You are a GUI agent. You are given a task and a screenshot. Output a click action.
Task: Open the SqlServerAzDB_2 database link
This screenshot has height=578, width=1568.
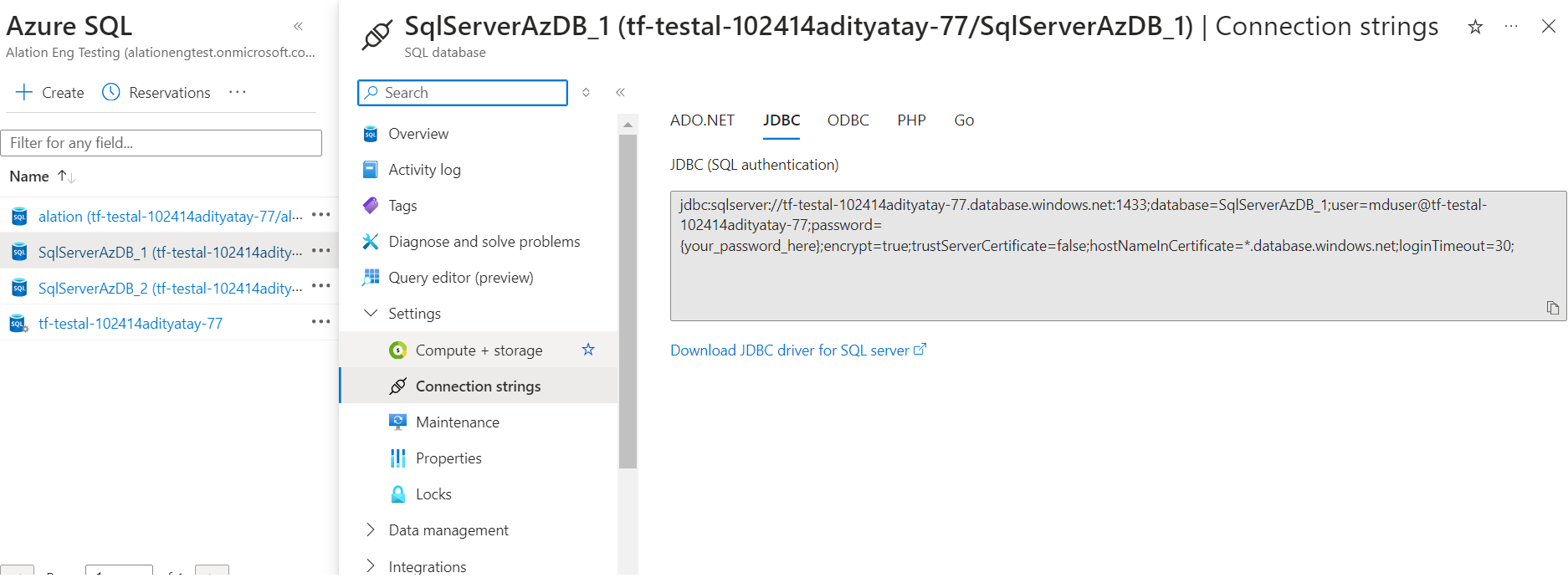tap(170, 289)
